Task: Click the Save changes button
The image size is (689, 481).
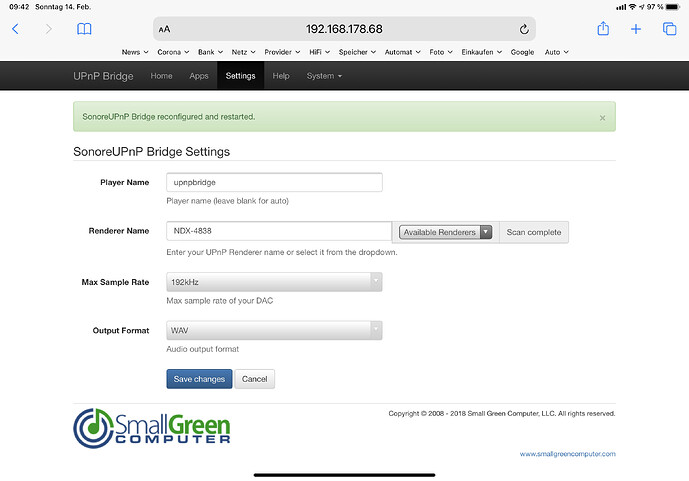Action: pos(199,379)
